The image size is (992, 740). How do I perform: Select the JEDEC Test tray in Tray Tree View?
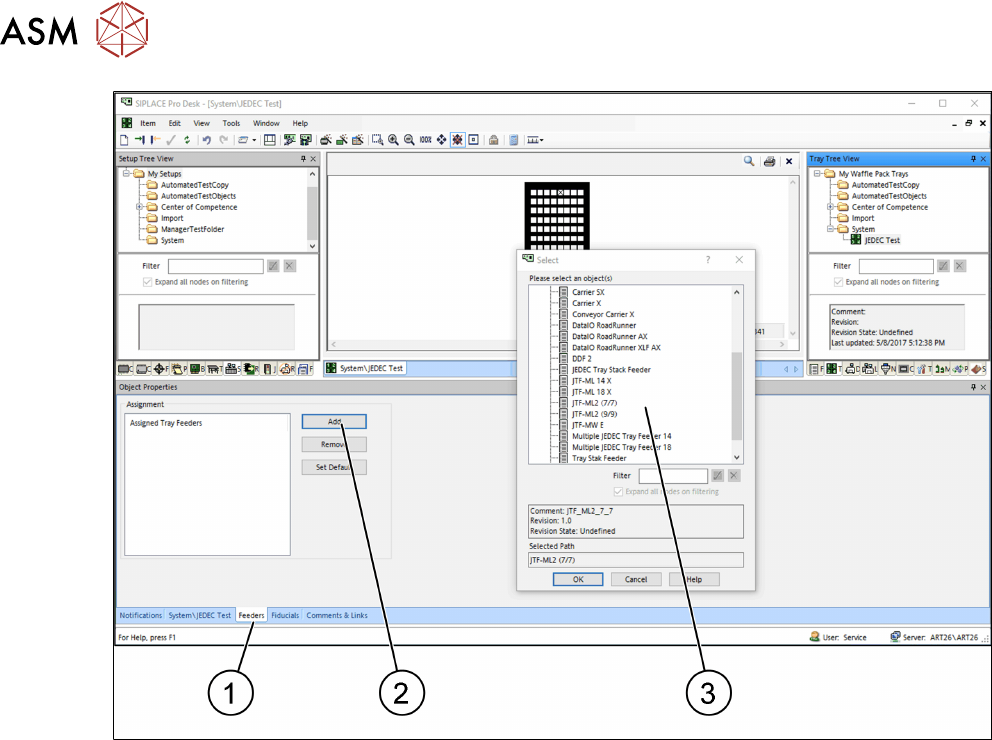point(882,240)
